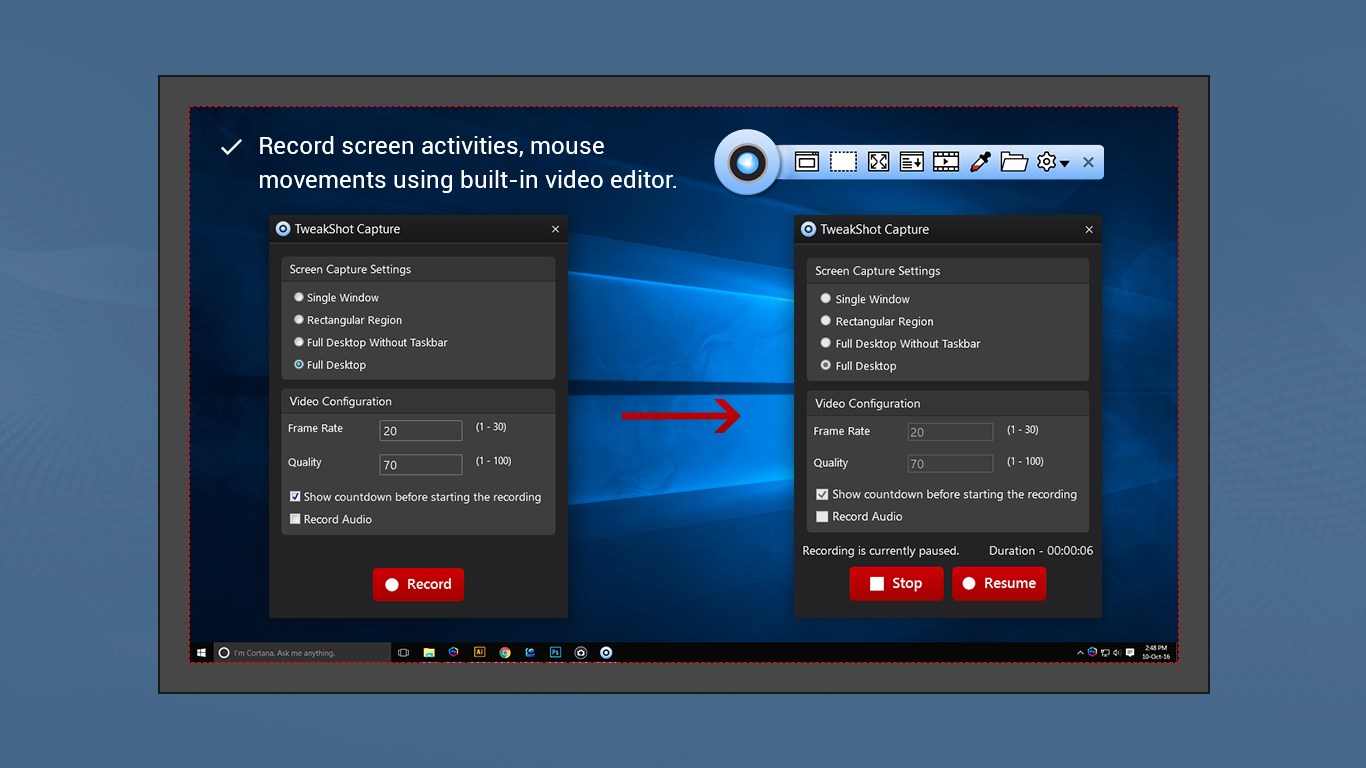Click the Cortana 'Ask me anything' search box
The width and height of the screenshot is (1366, 768).
tap(302, 653)
